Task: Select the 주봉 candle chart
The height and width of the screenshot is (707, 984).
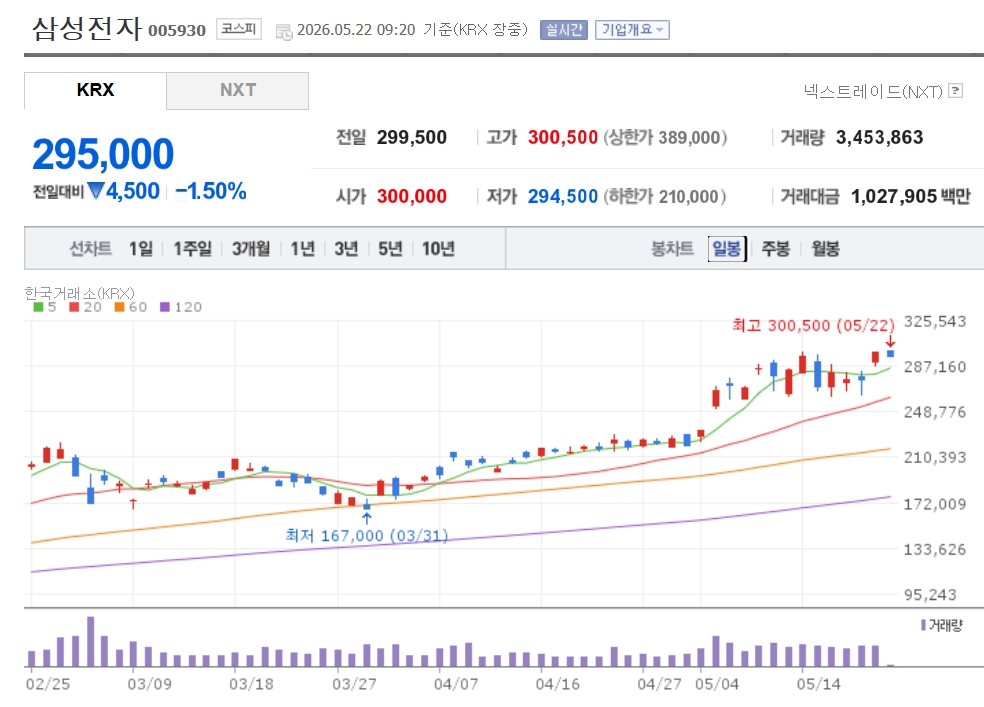Action: [x=776, y=249]
